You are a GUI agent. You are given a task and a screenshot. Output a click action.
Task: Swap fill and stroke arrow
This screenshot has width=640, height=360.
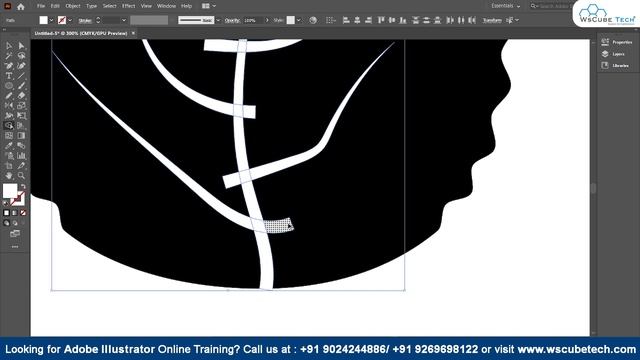click(23, 186)
